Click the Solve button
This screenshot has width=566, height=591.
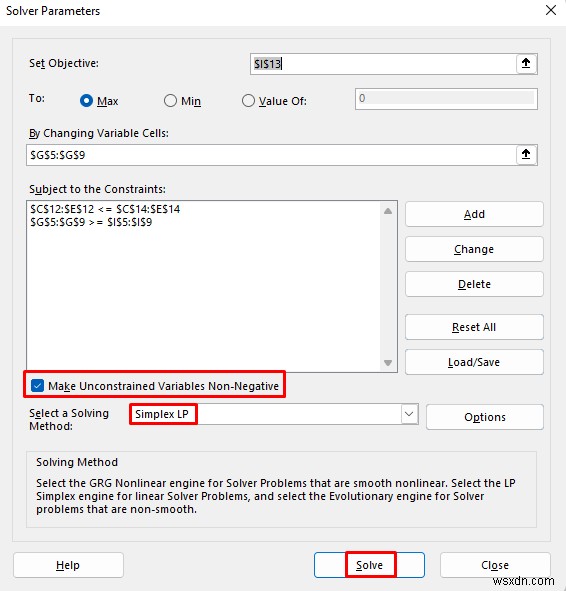(x=369, y=565)
